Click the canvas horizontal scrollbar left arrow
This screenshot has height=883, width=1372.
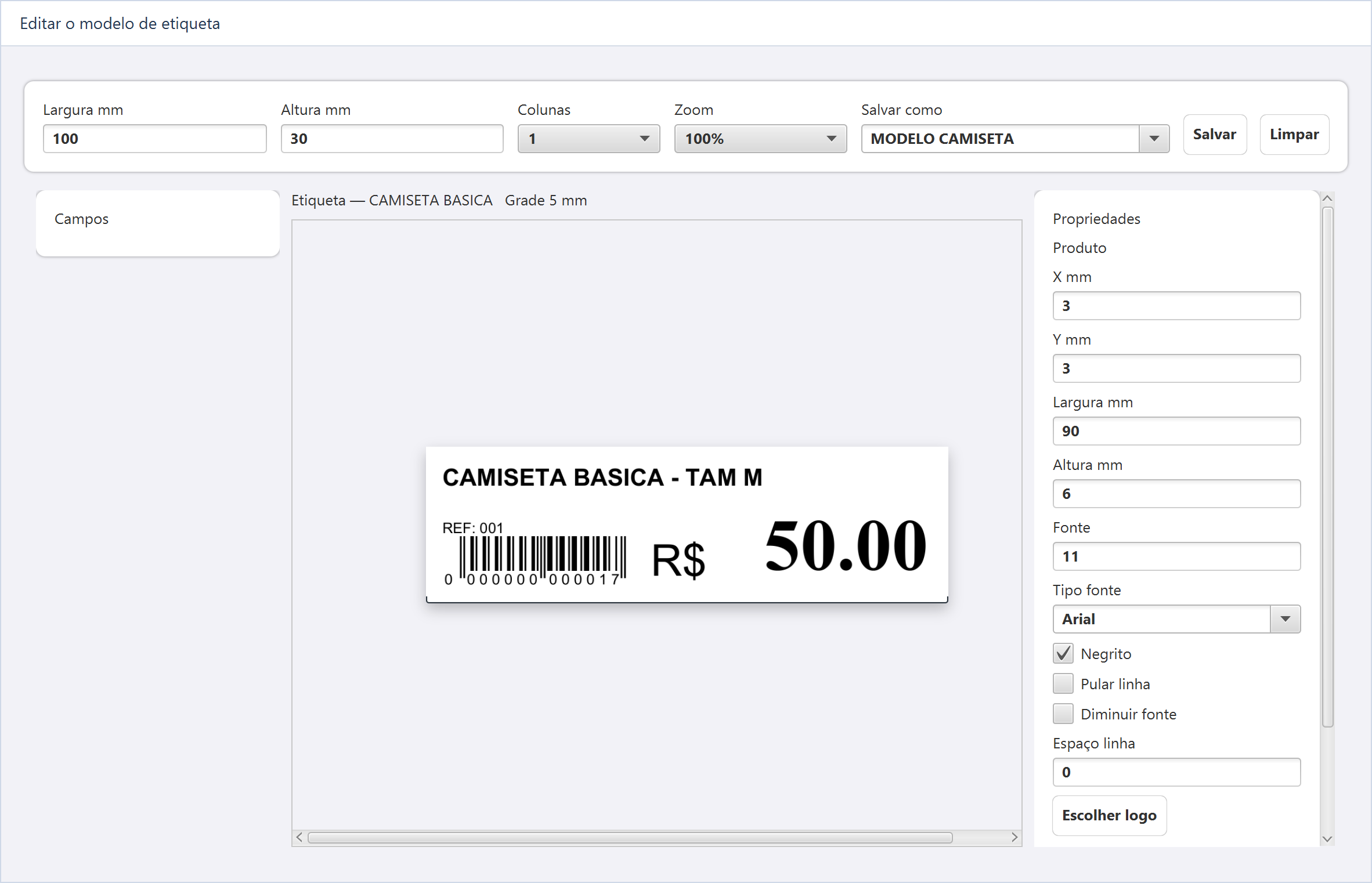pos(299,837)
